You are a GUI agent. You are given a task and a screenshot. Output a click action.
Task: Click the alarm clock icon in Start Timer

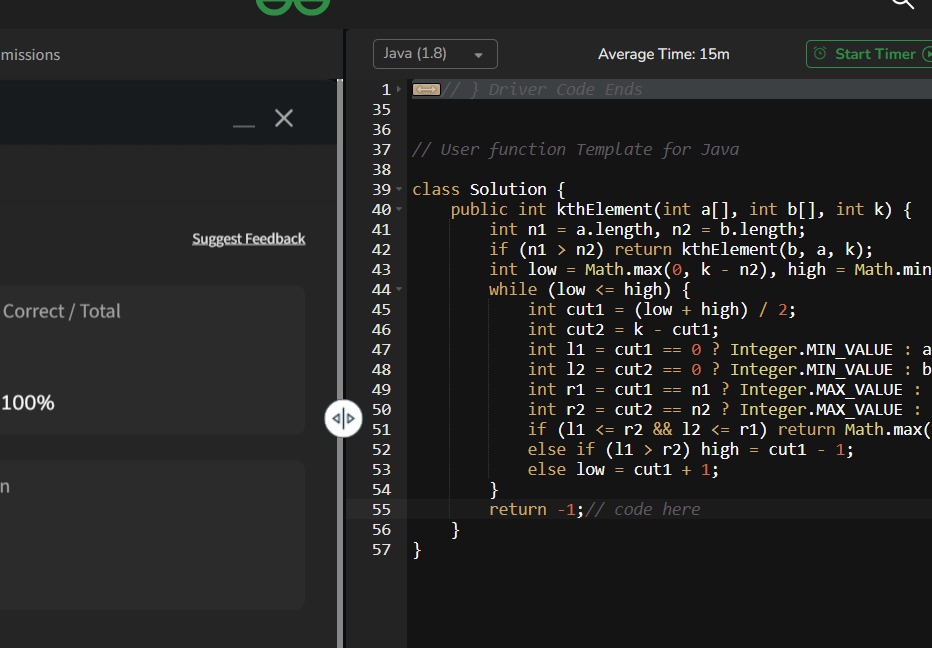[820, 54]
